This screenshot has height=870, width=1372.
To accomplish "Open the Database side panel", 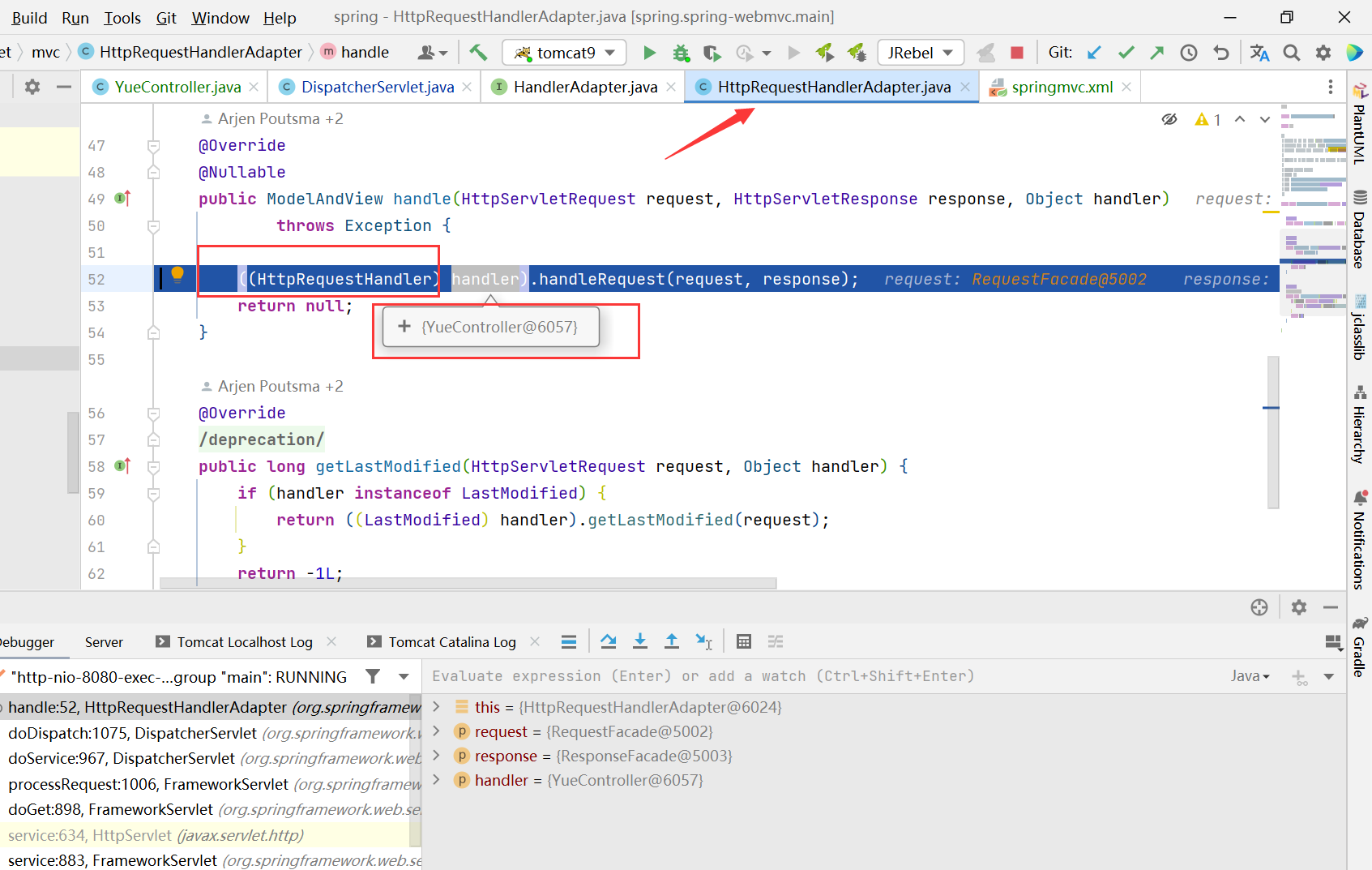I will click(x=1360, y=229).
